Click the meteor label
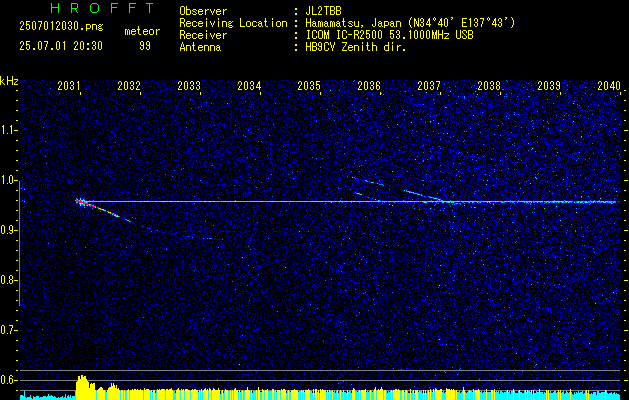The height and width of the screenshot is (400, 629). 142,31
